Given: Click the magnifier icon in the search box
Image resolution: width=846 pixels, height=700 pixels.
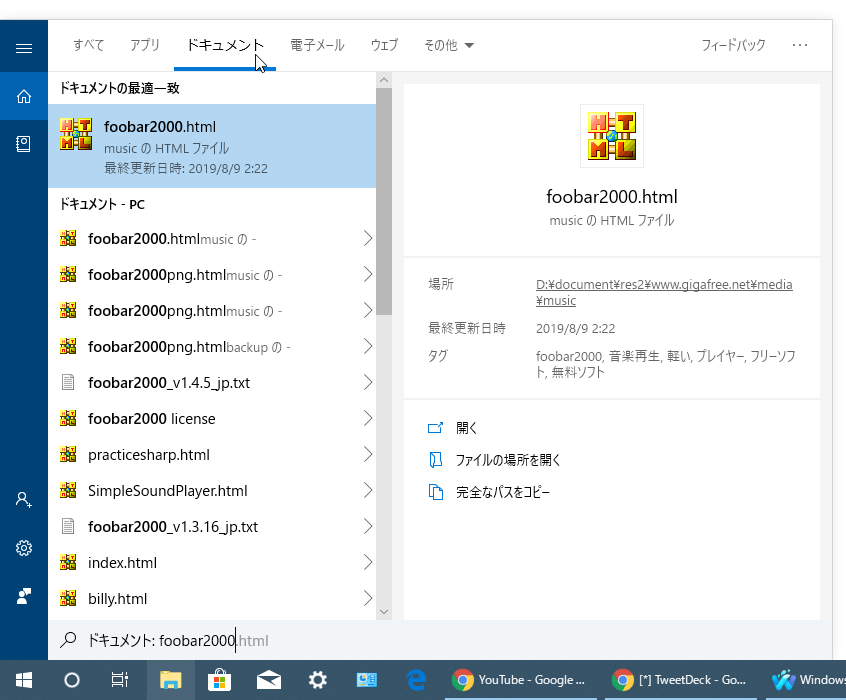Looking at the screenshot, I should click(x=68, y=640).
